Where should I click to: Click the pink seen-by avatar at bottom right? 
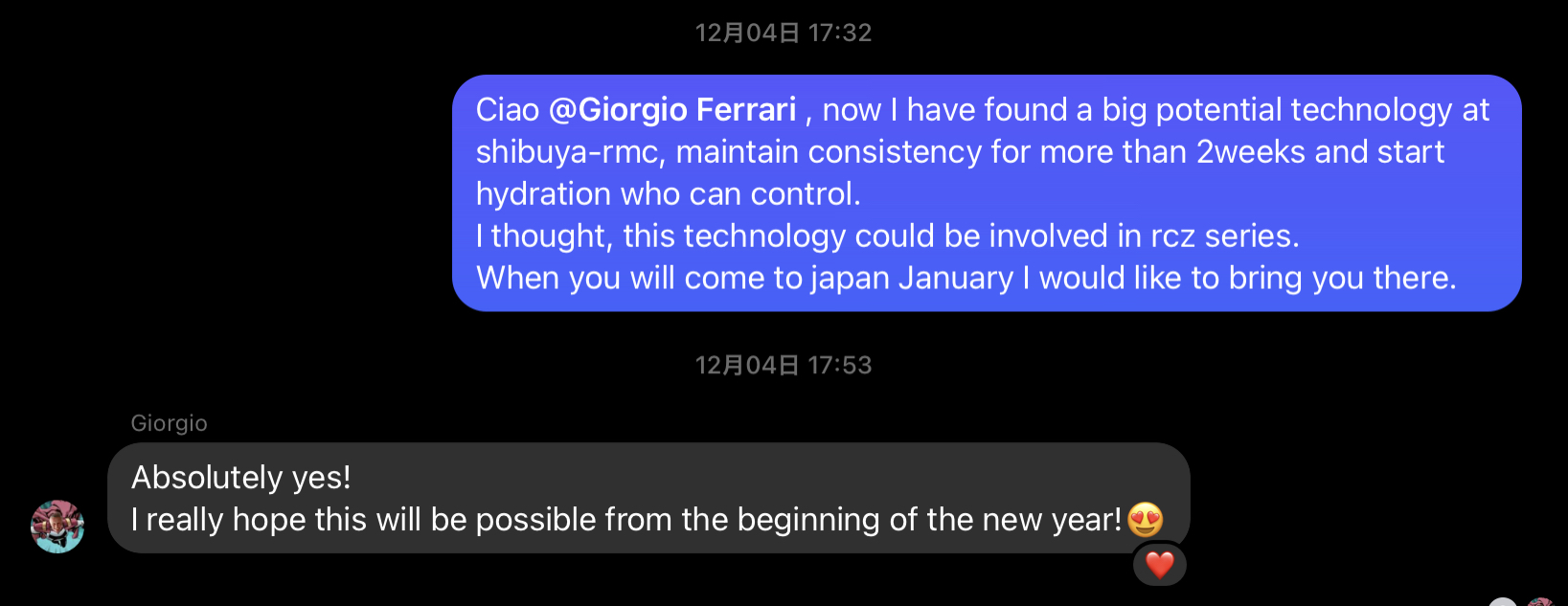tap(1540, 602)
